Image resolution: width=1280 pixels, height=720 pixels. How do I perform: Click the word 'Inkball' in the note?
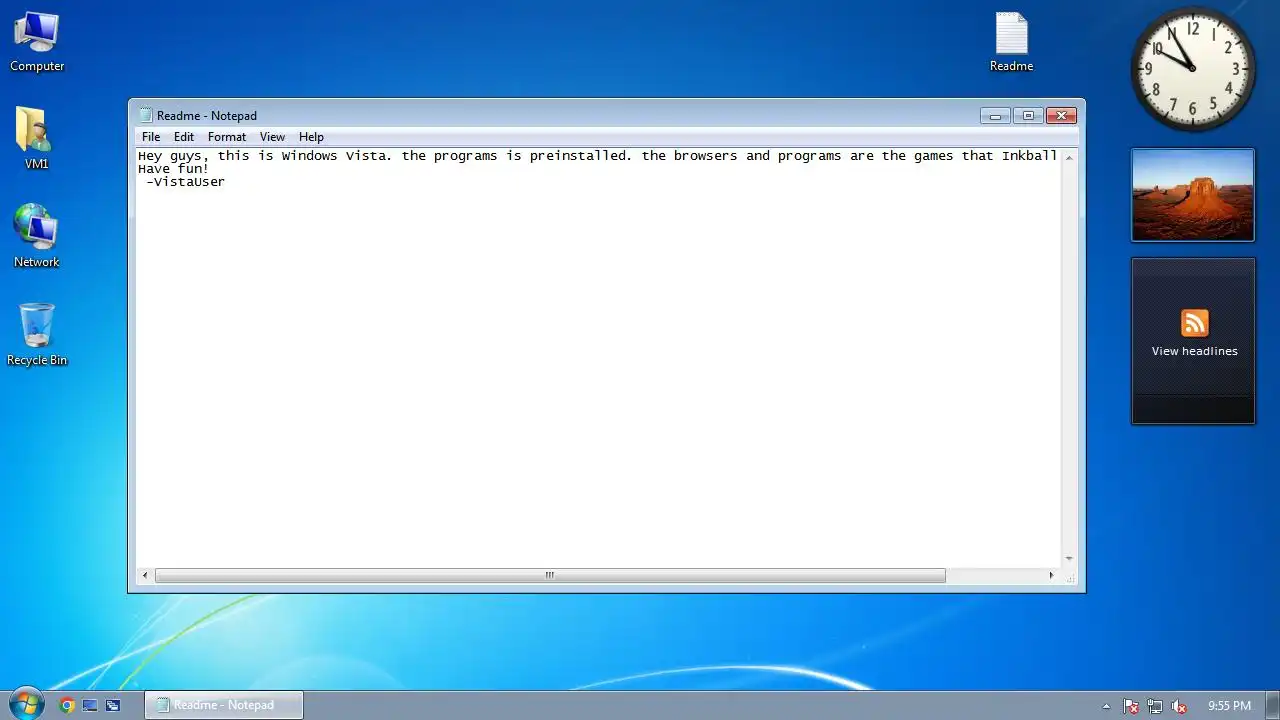1029,155
